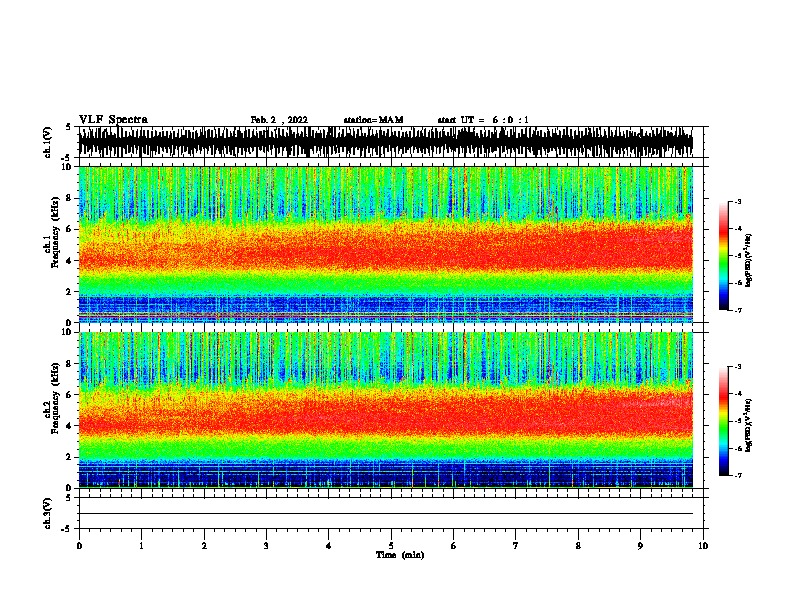Click time axis tick label "9"
Screen dimensions: 792x612
[640, 546]
